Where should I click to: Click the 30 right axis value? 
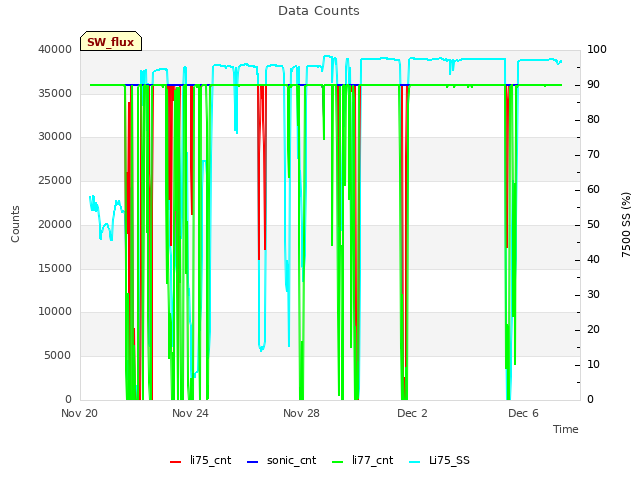pyautogui.click(x=593, y=295)
